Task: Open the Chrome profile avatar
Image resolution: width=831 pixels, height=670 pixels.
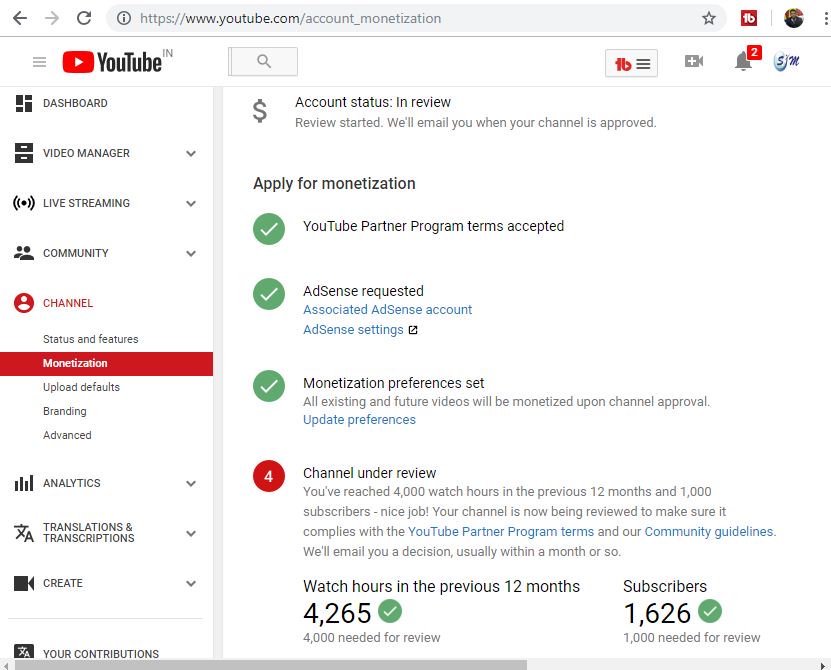Action: 793,18
